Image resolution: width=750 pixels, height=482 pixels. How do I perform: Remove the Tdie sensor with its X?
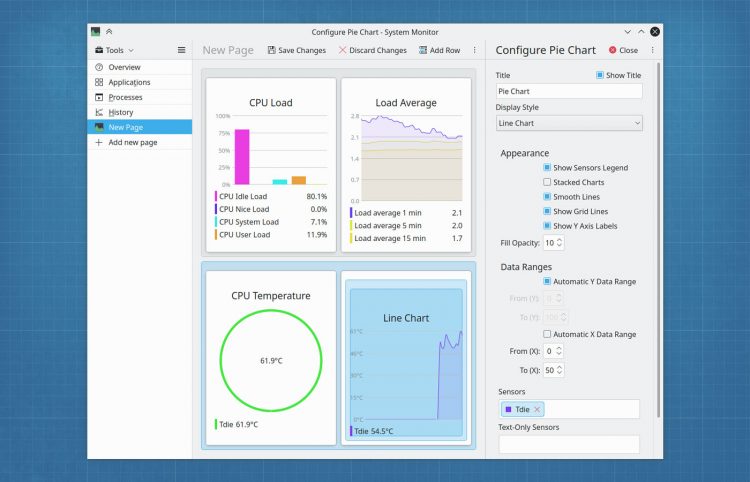(x=537, y=409)
